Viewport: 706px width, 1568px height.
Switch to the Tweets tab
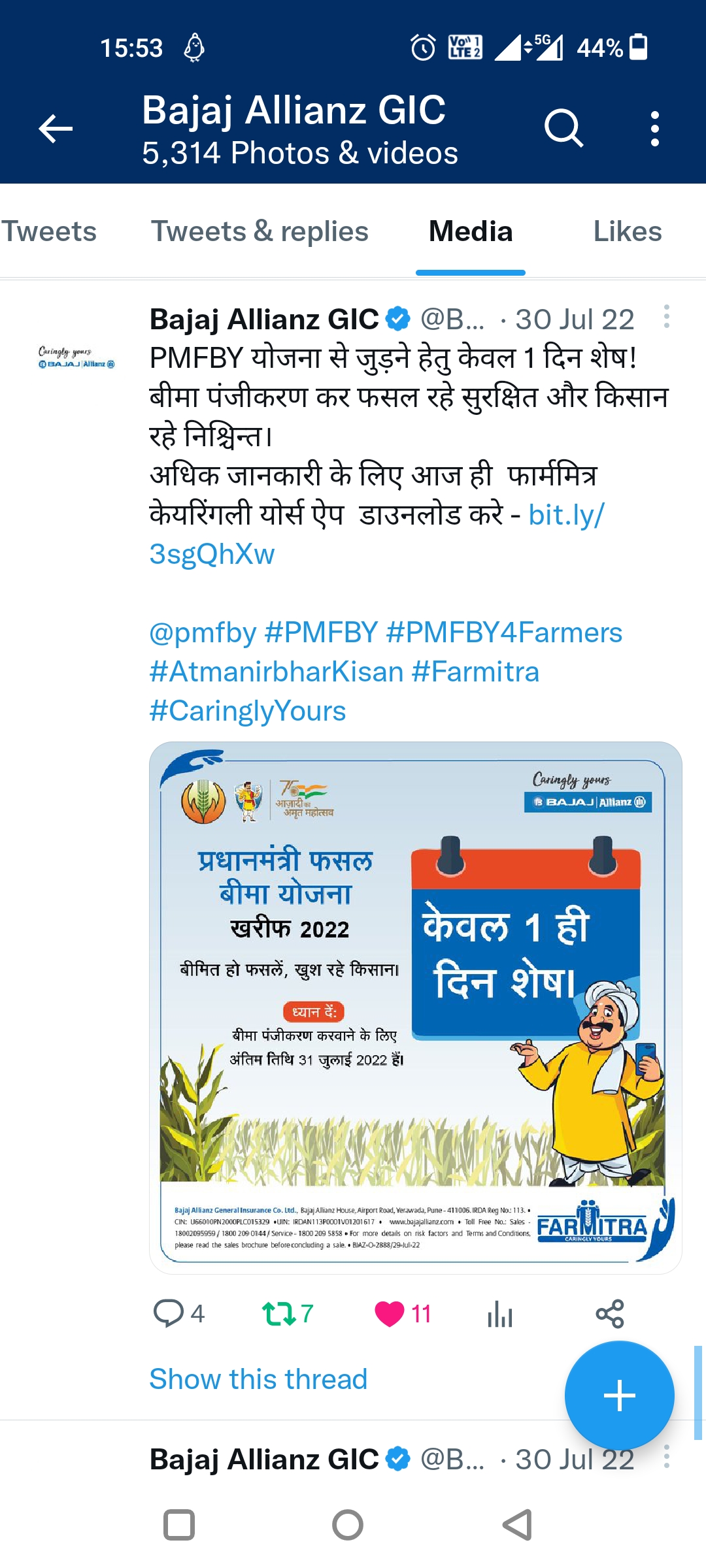point(48,231)
